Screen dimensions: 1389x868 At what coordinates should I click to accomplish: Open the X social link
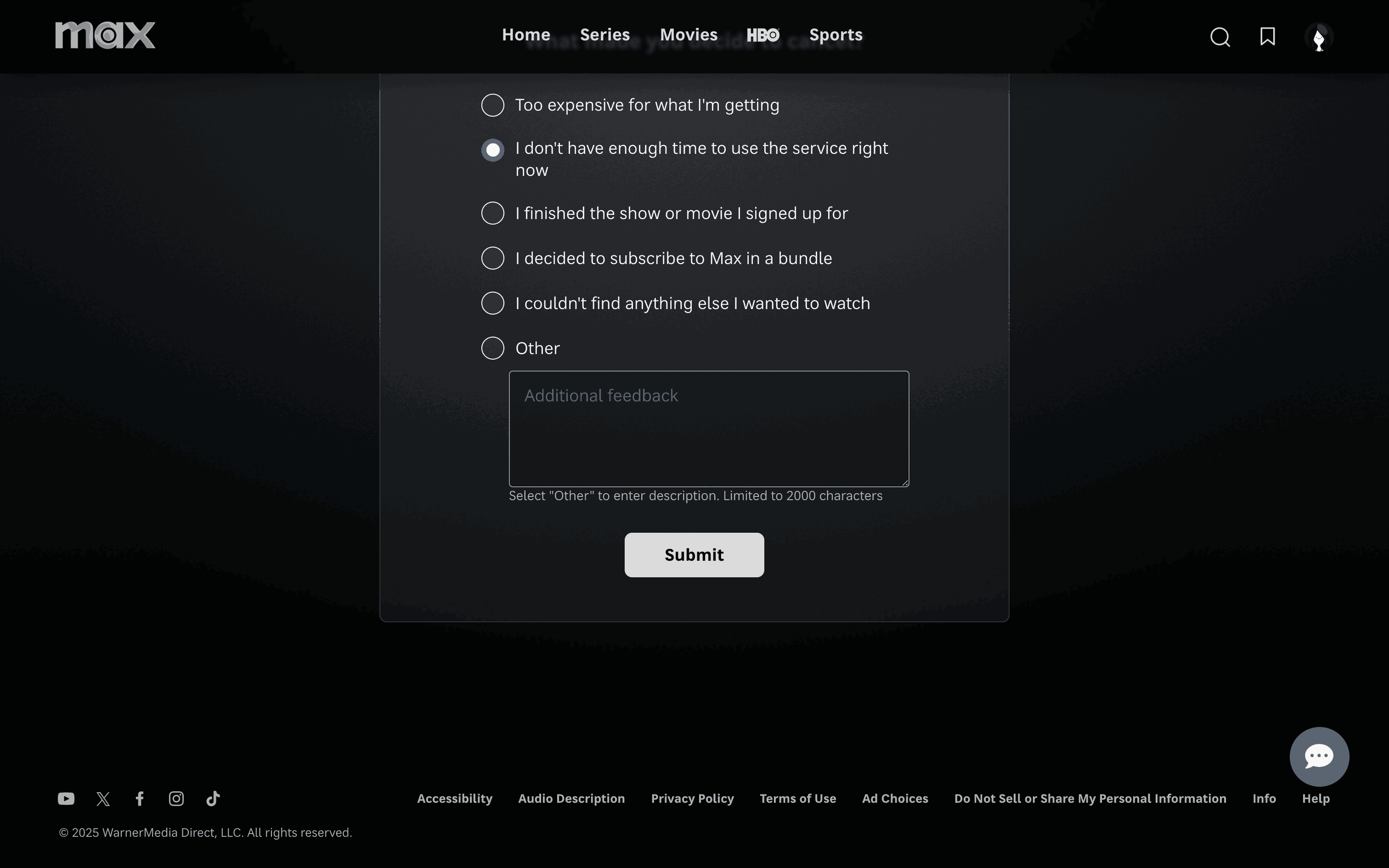point(103,799)
